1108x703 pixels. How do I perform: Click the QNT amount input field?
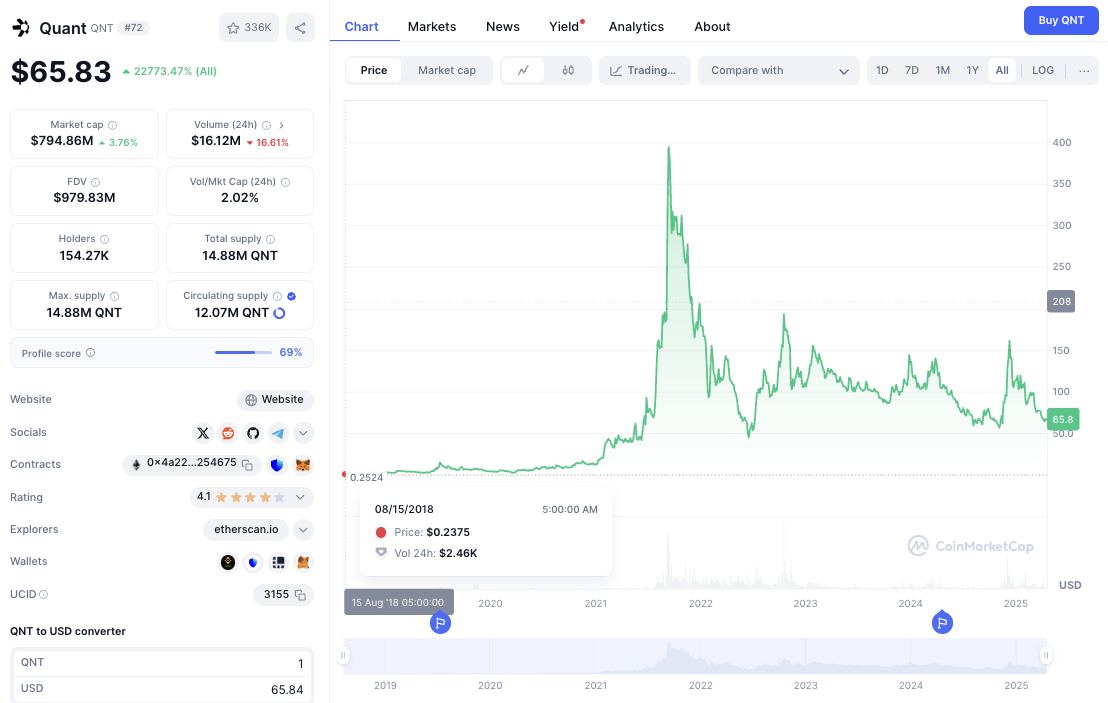point(162,663)
